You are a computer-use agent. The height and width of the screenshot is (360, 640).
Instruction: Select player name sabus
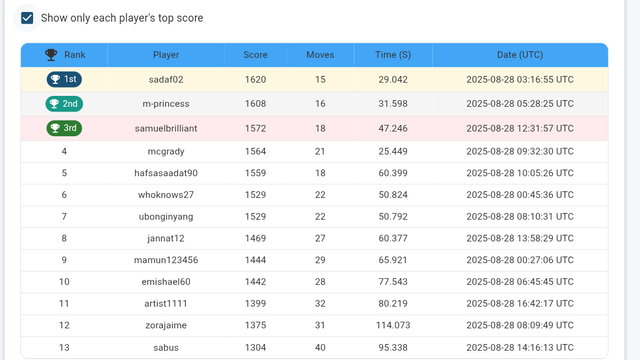[166, 348]
